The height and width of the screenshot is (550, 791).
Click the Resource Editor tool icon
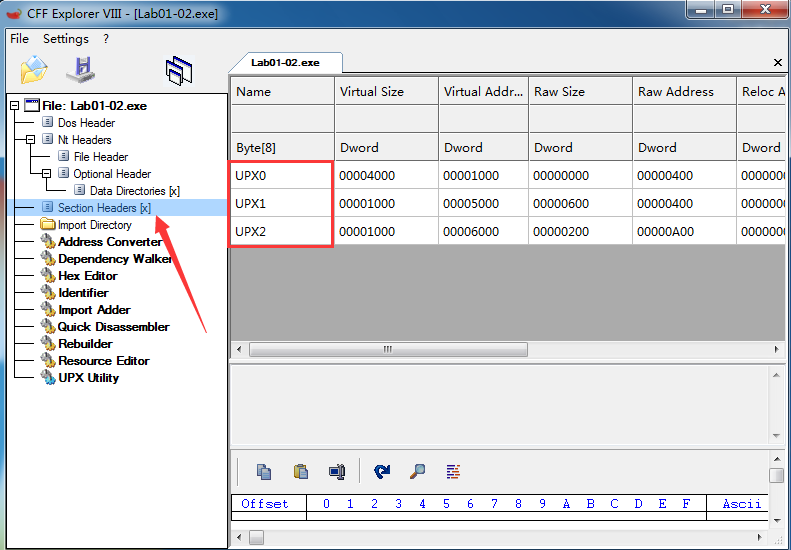(x=48, y=361)
